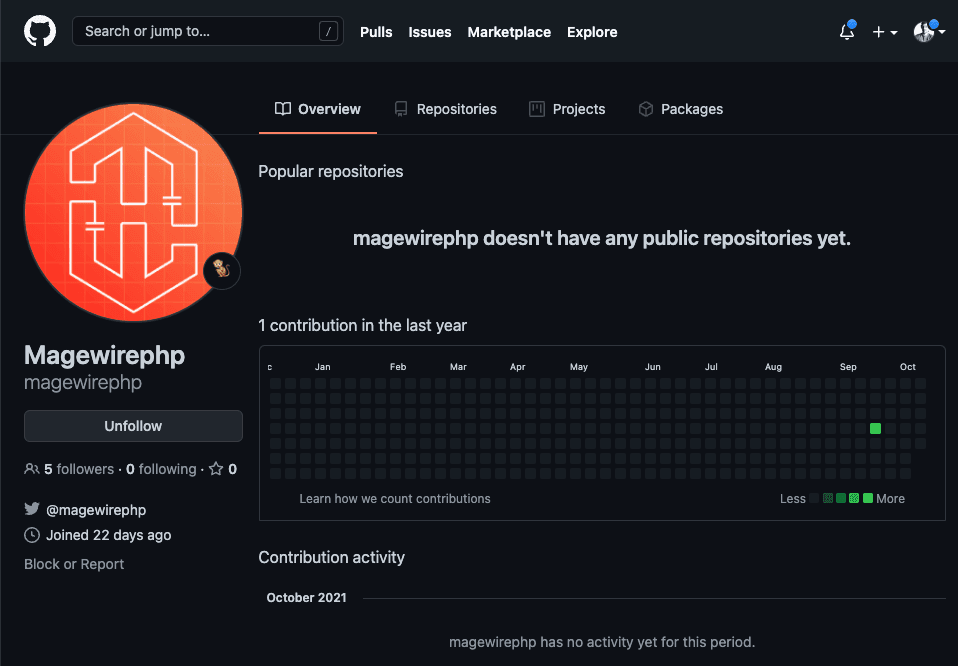Screen dimensions: 958x666
Task: Open Learn how we count contributions link
Action: pyautogui.click(x=395, y=498)
